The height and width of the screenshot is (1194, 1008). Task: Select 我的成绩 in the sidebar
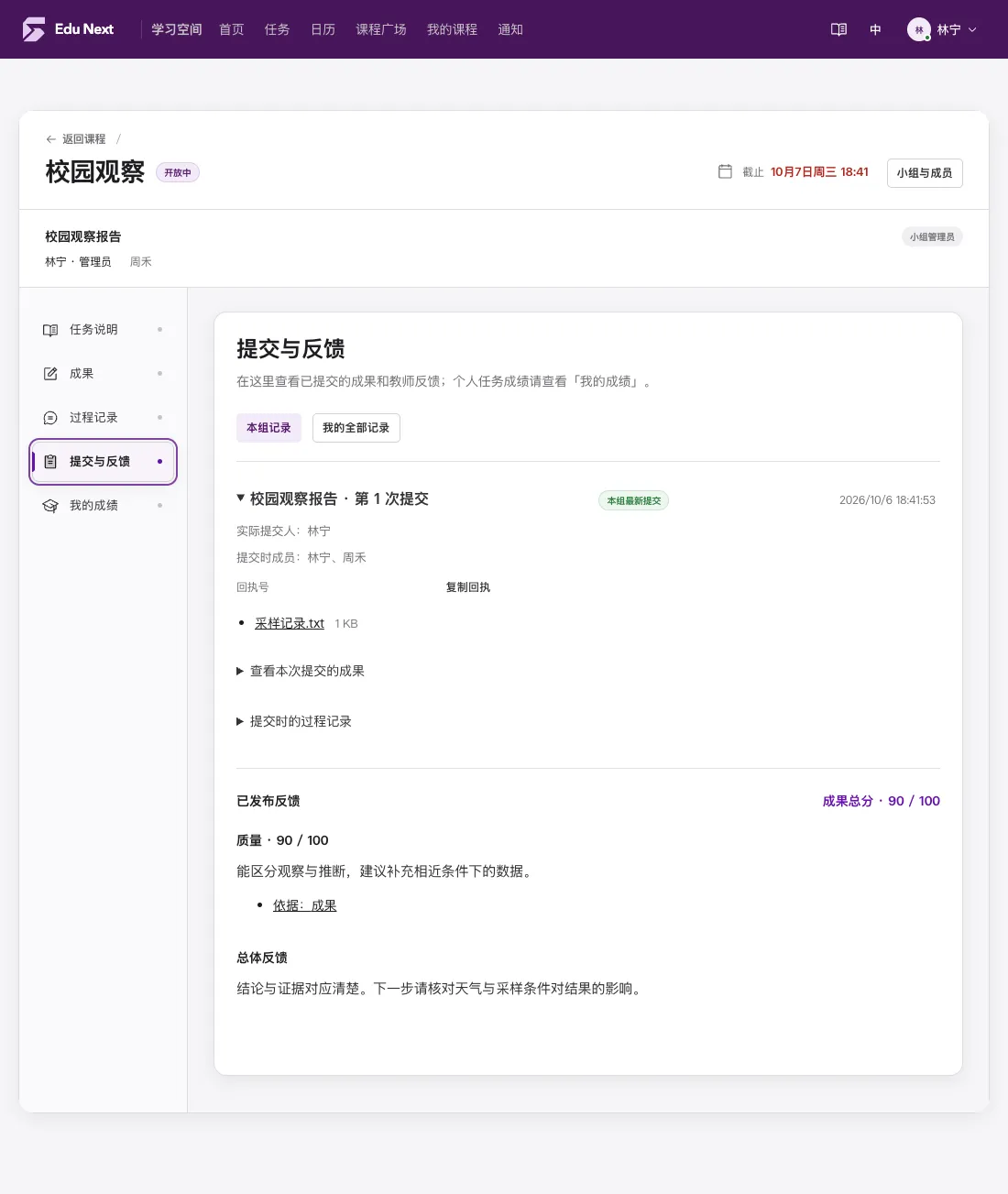click(103, 506)
